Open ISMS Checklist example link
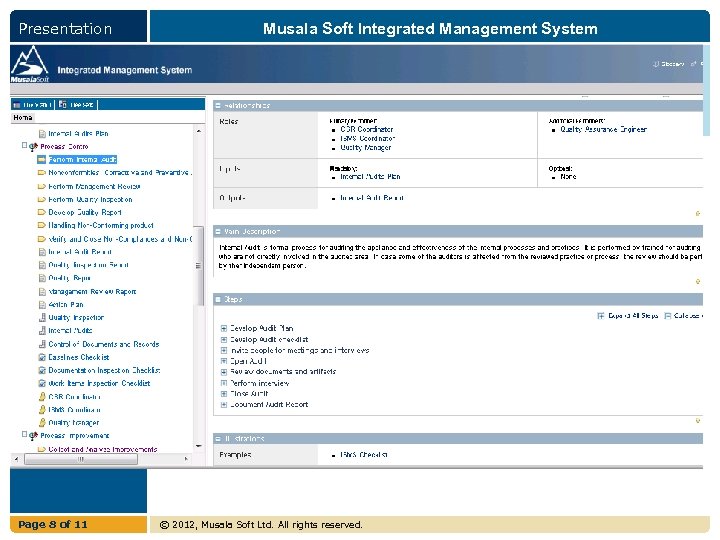 [x=364, y=455]
